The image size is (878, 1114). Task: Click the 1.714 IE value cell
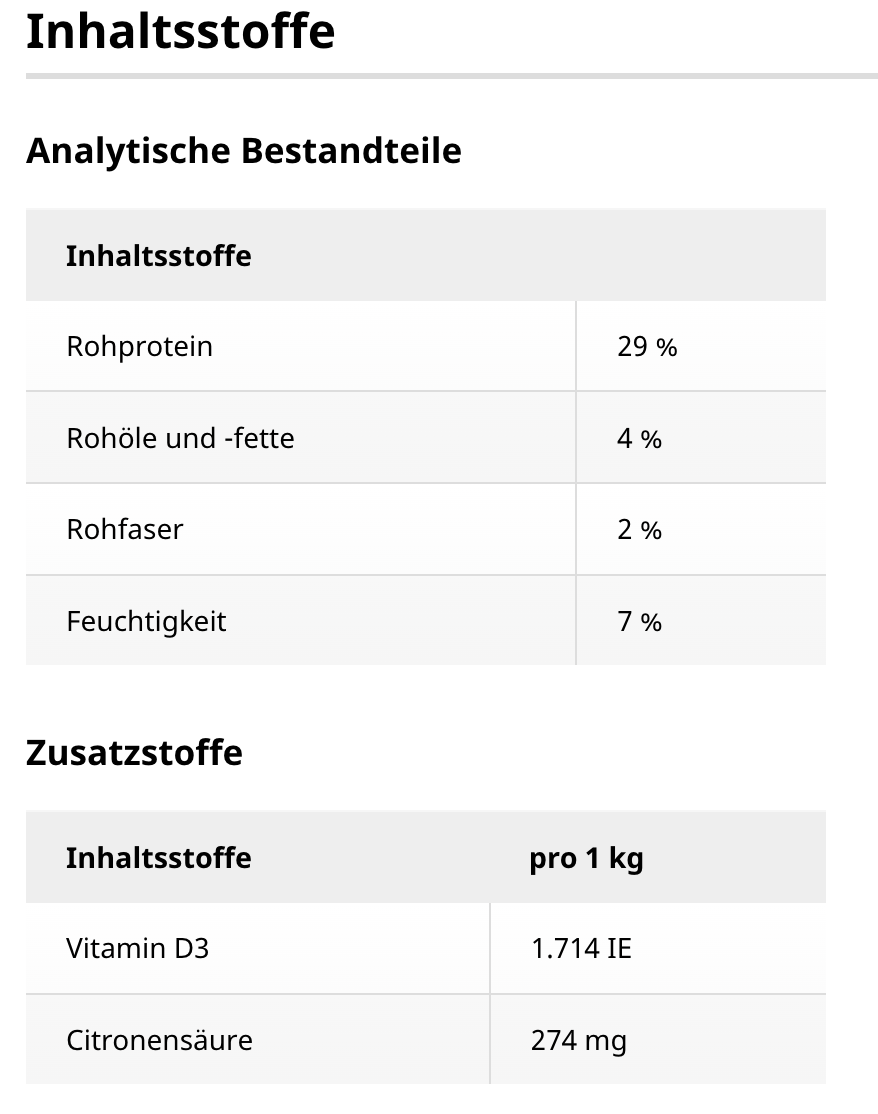(581, 948)
